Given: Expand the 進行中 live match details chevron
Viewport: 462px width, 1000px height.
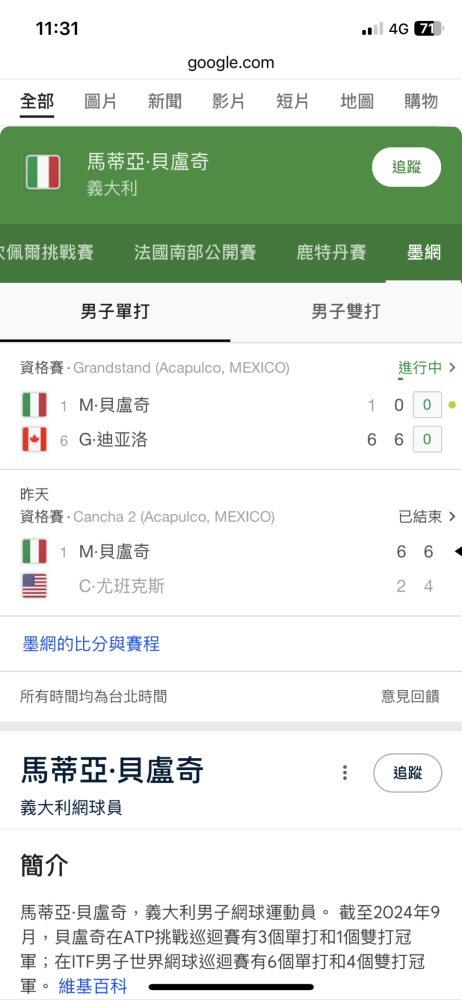Looking at the screenshot, I should click(452, 368).
